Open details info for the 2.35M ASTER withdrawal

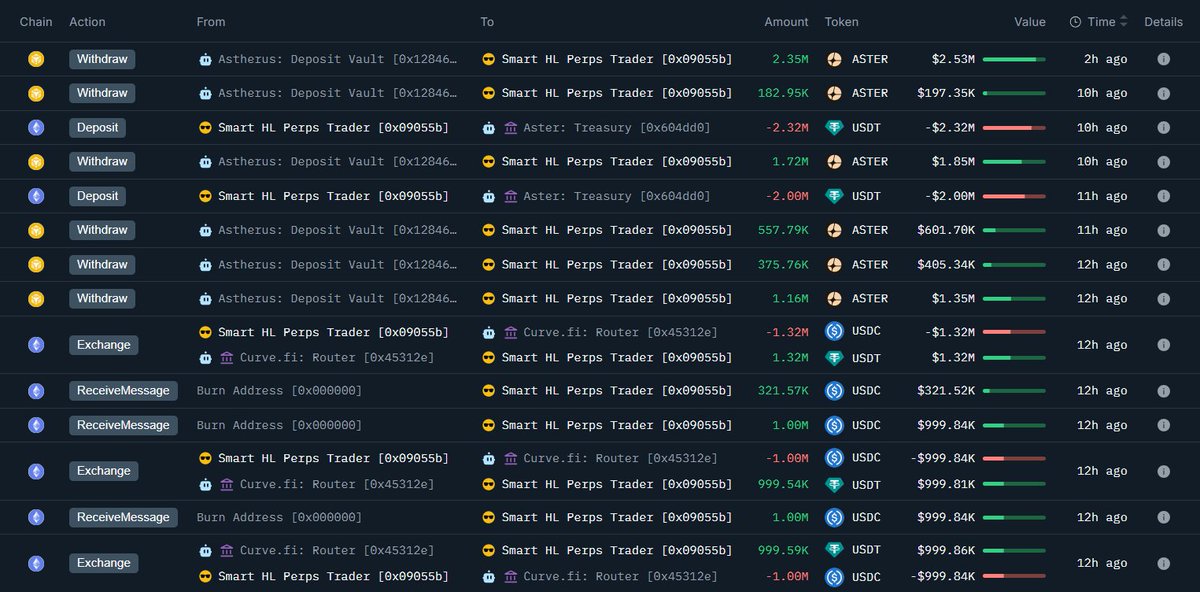[1163, 59]
